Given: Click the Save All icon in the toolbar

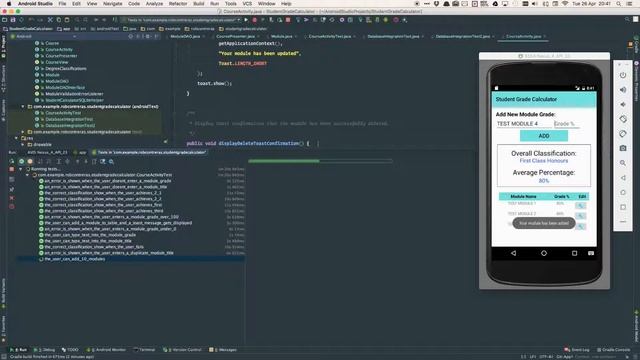Looking at the screenshot, I should coord(13,20).
